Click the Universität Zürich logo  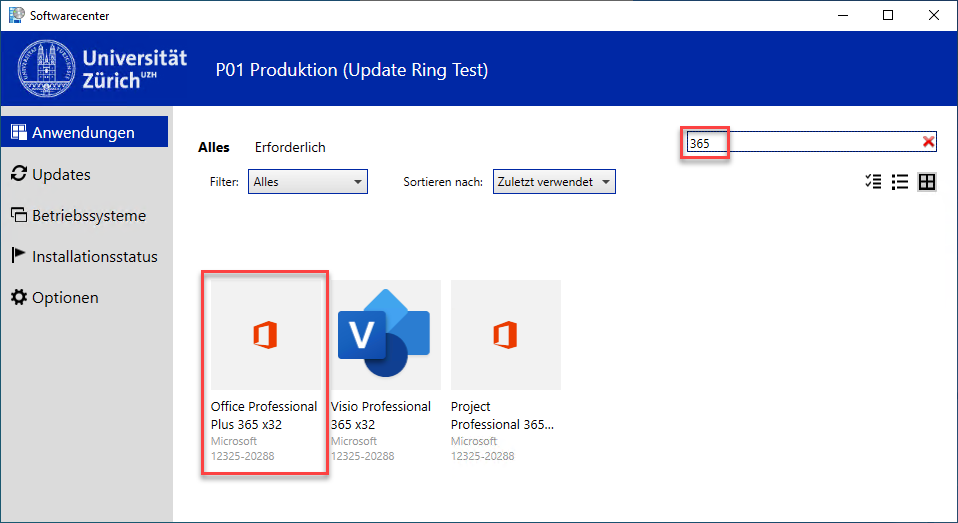click(x=103, y=69)
